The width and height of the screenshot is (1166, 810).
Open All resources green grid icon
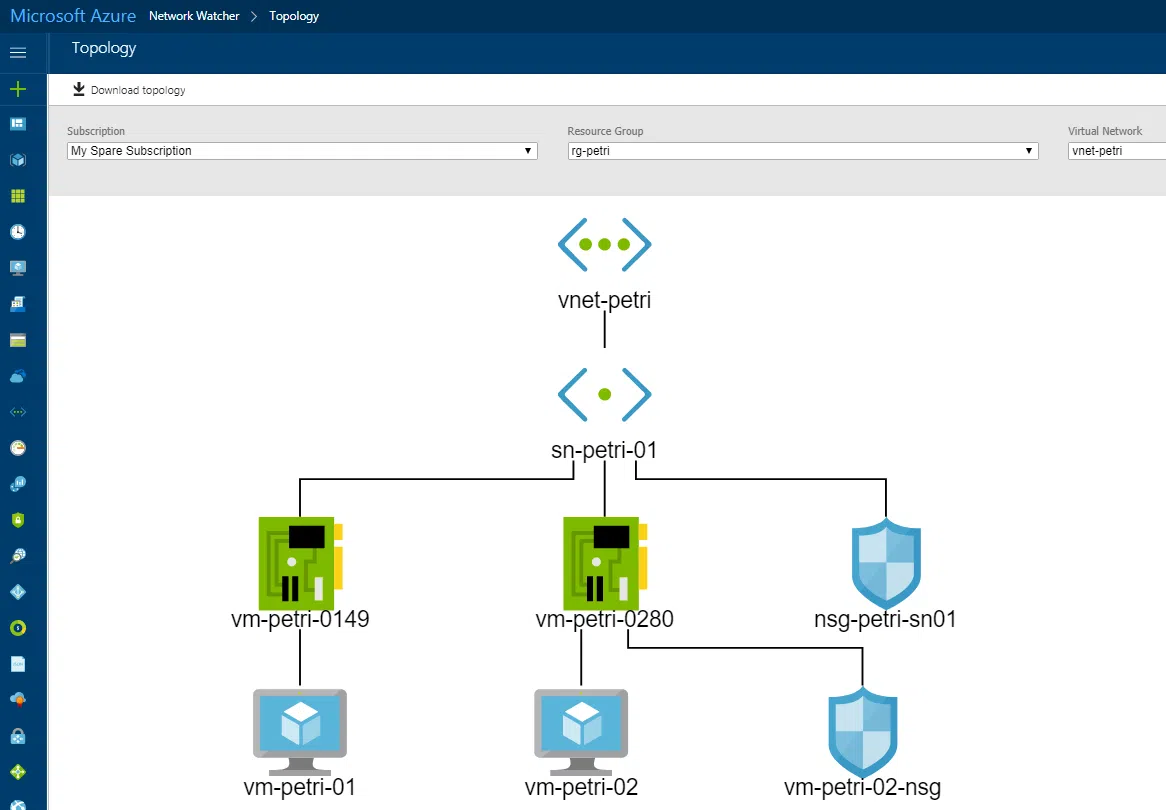tap(18, 196)
